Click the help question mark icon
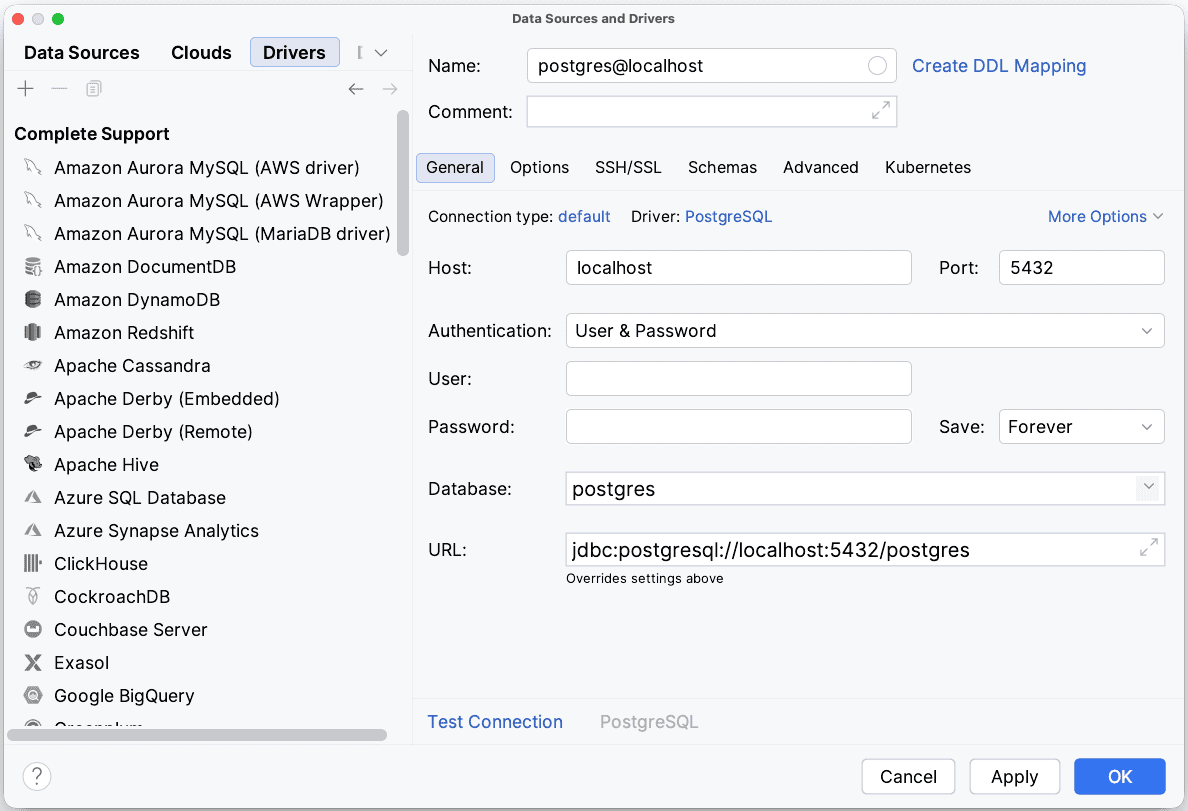 pos(37,776)
